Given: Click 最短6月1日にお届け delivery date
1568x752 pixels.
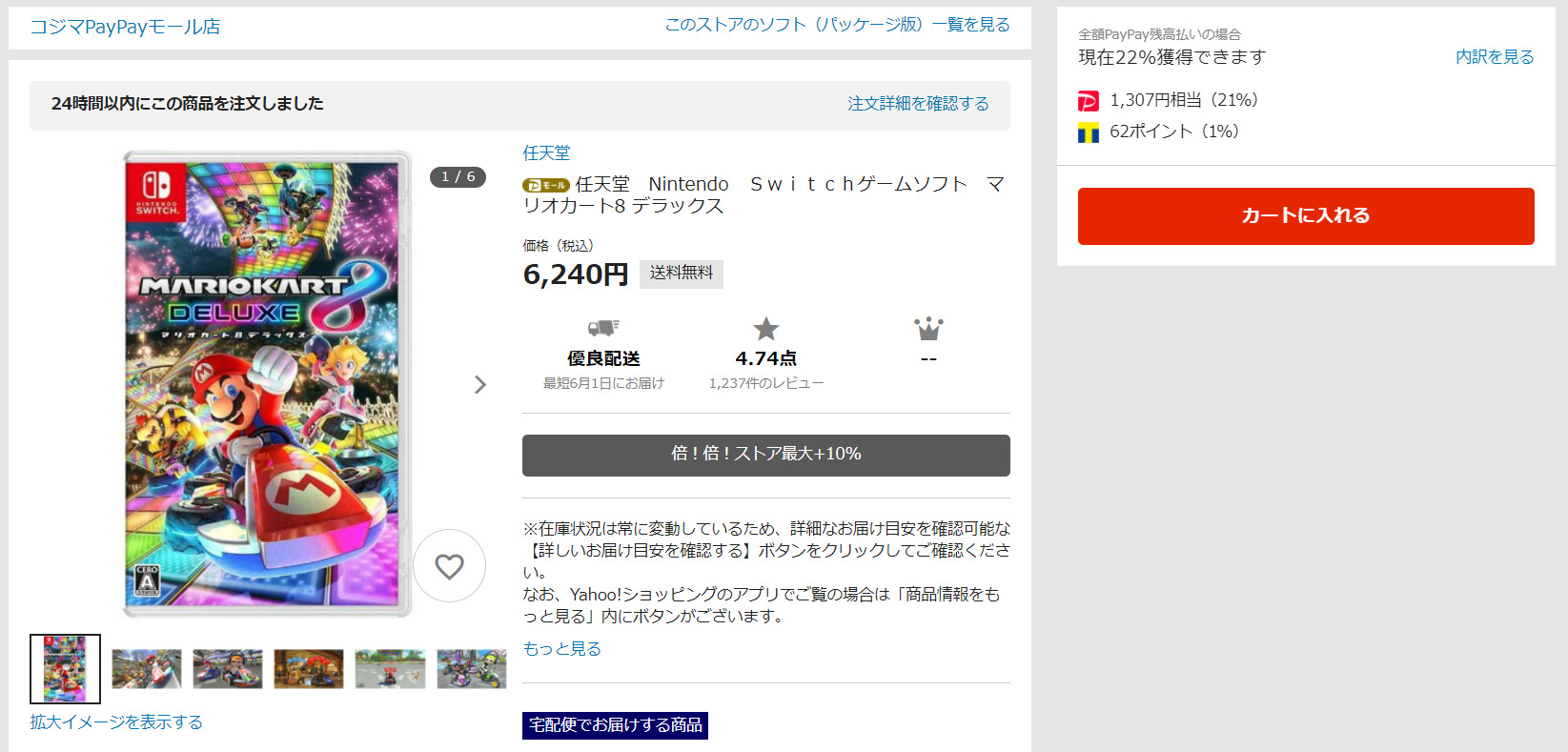Looking at the screenshot, I should (x=603, y=383).
